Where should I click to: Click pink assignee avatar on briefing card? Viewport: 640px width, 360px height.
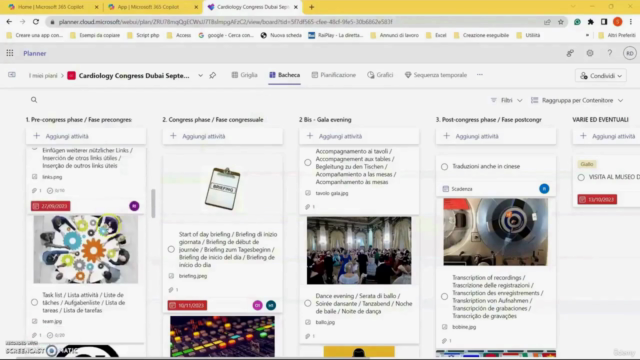pos(257,305)
